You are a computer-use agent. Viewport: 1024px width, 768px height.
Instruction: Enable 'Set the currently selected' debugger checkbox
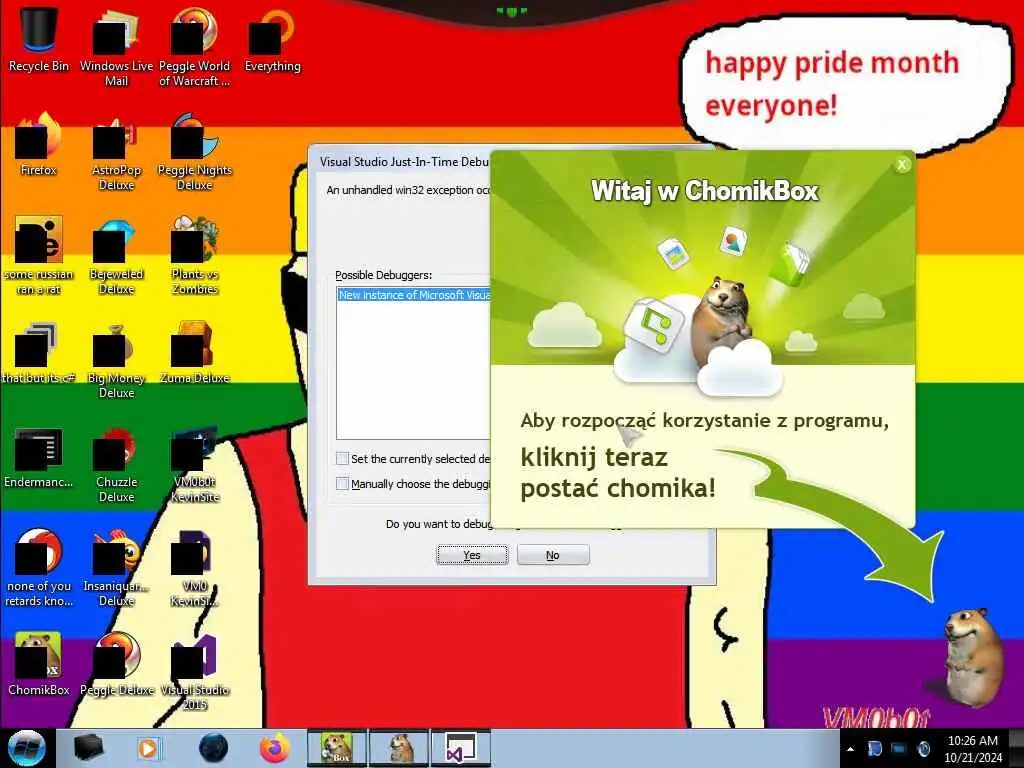tap(342, 458)
